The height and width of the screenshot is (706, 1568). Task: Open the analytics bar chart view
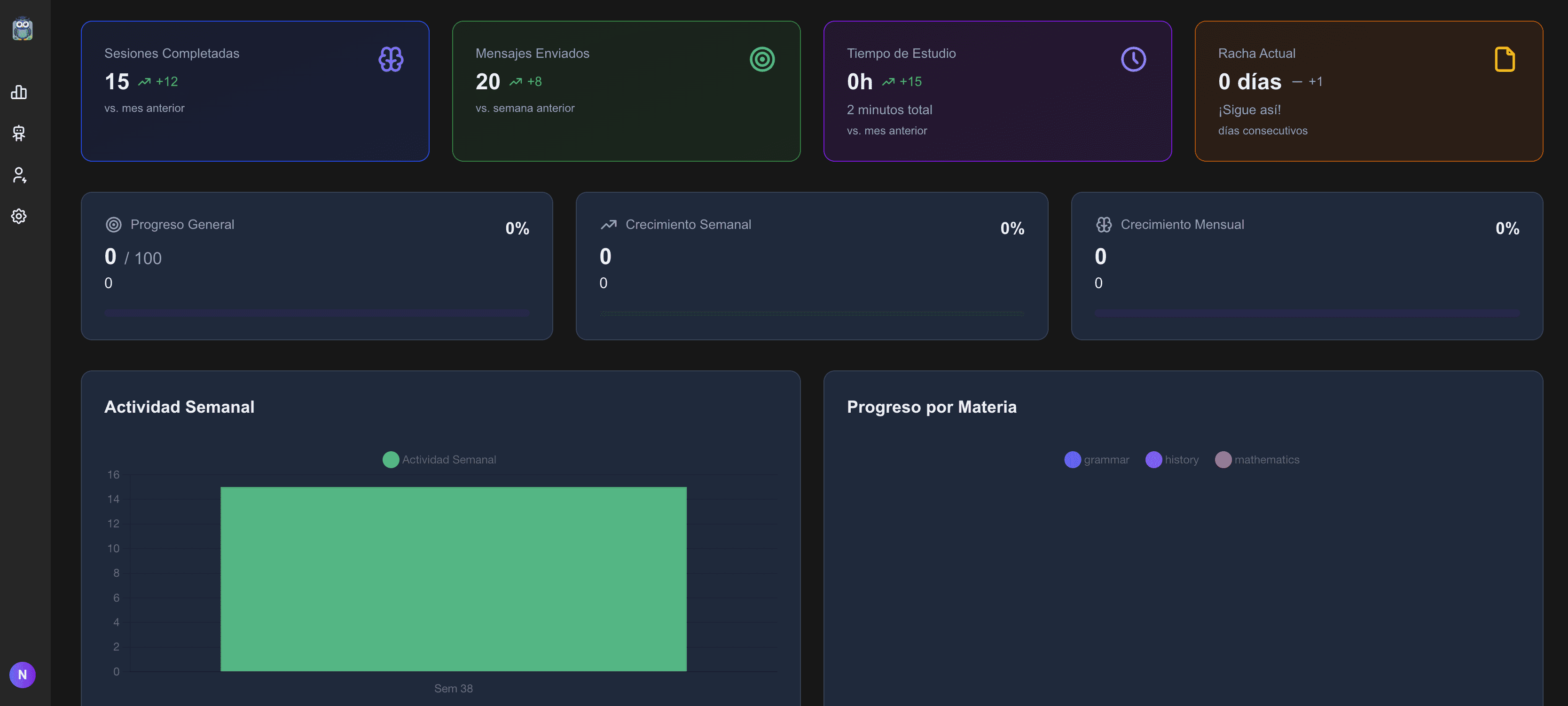pos(19,93)
